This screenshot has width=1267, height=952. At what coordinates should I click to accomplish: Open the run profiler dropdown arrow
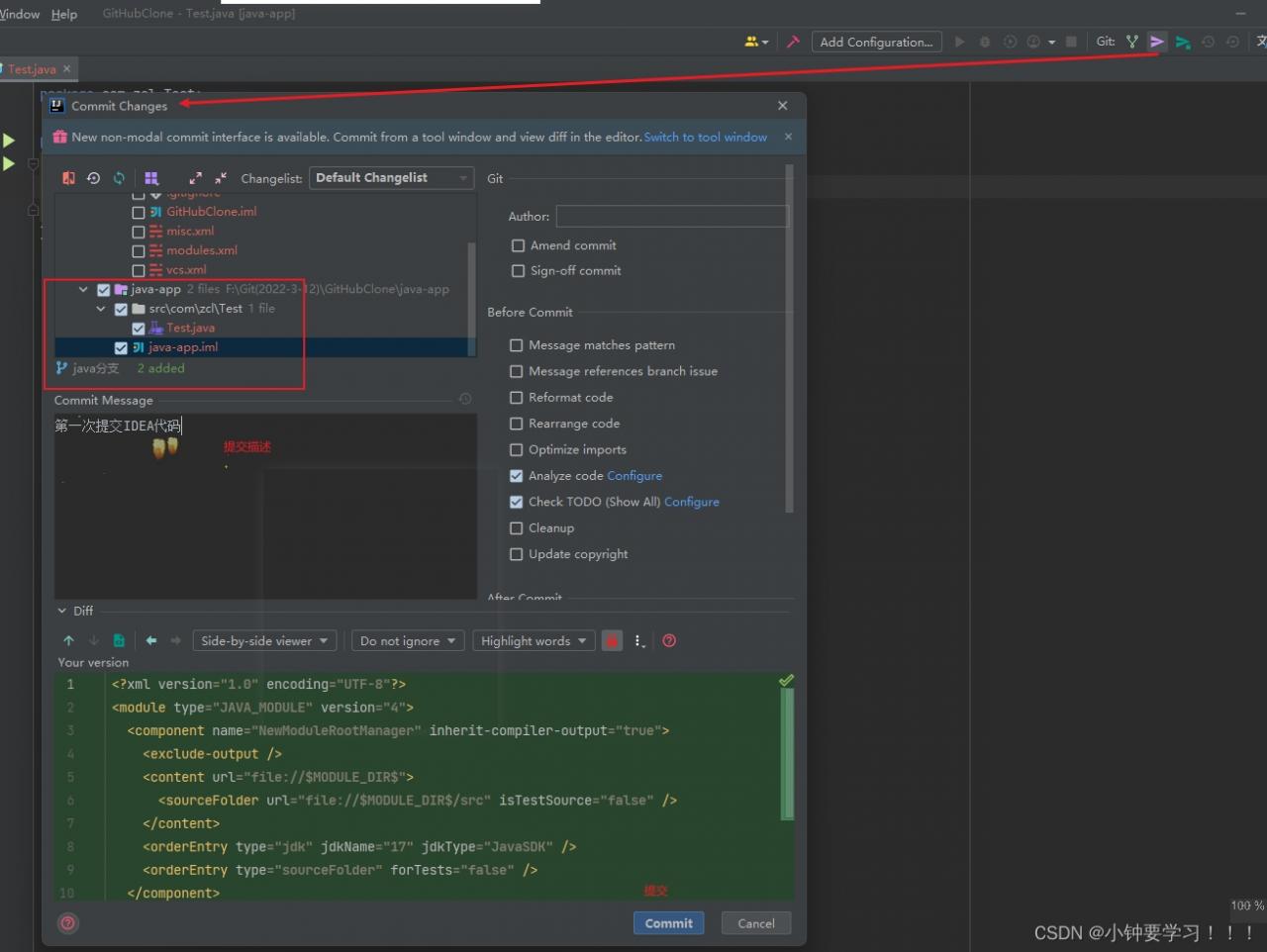[1051, 43]
